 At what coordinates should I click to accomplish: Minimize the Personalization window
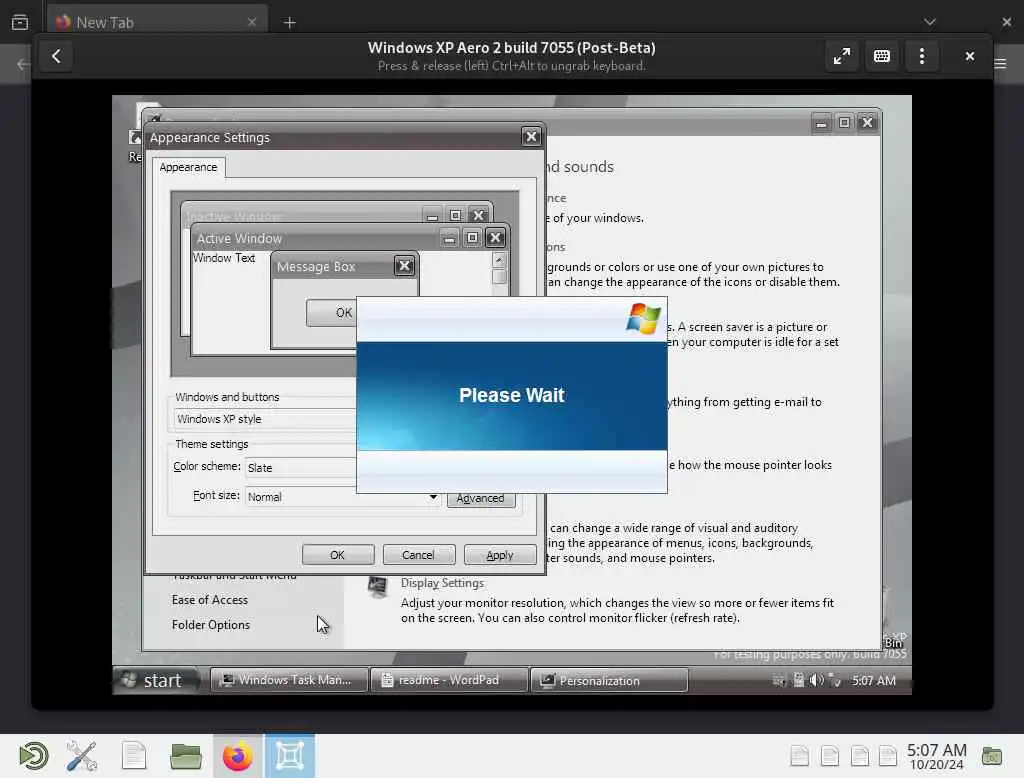pyautogui.click(x=821, y=122)
